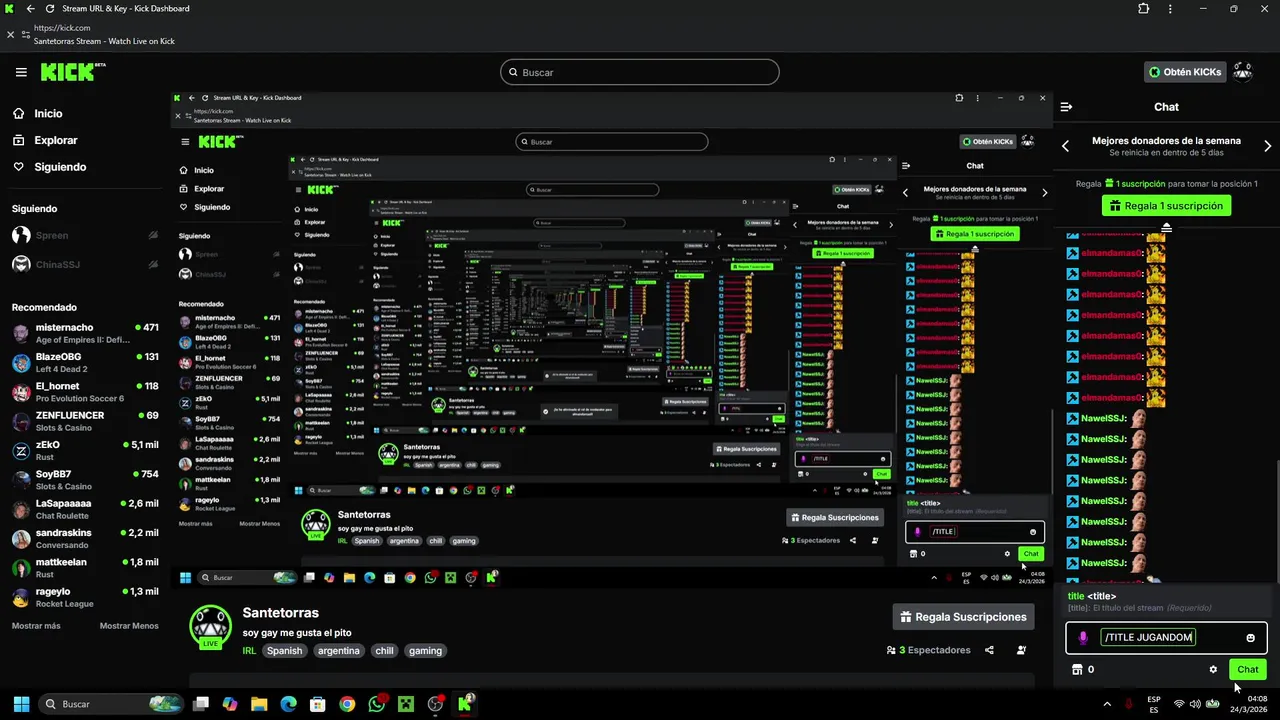Click the share icon next to 3 Espectadores
The height and width of the screenshot is (720, 1280).
989,650
